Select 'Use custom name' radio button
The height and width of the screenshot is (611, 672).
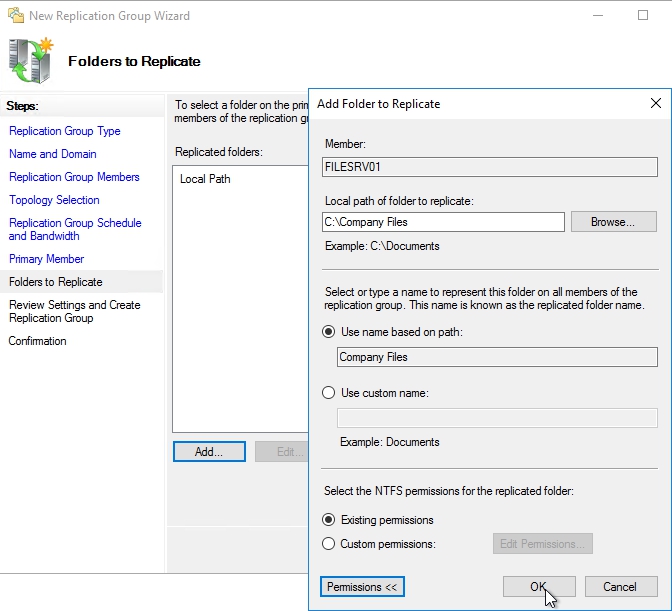(x=330, y=393)
